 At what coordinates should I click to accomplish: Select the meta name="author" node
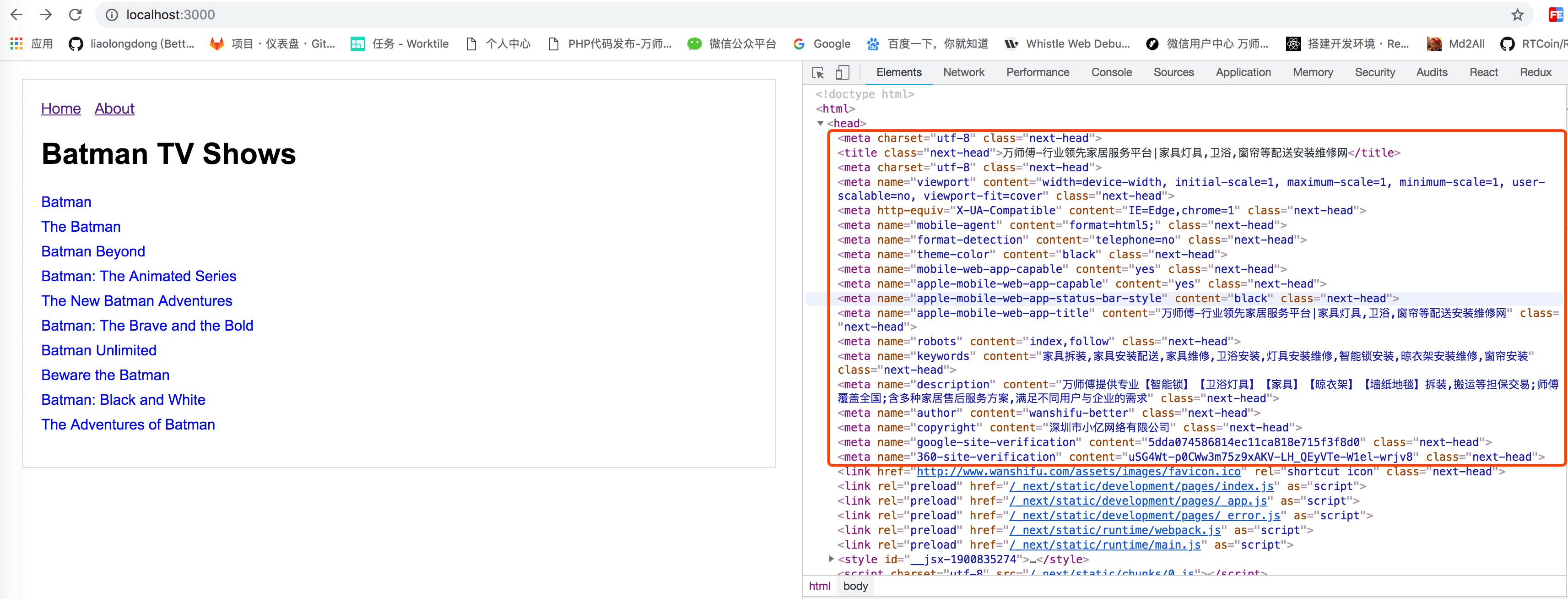point(1049,413)
